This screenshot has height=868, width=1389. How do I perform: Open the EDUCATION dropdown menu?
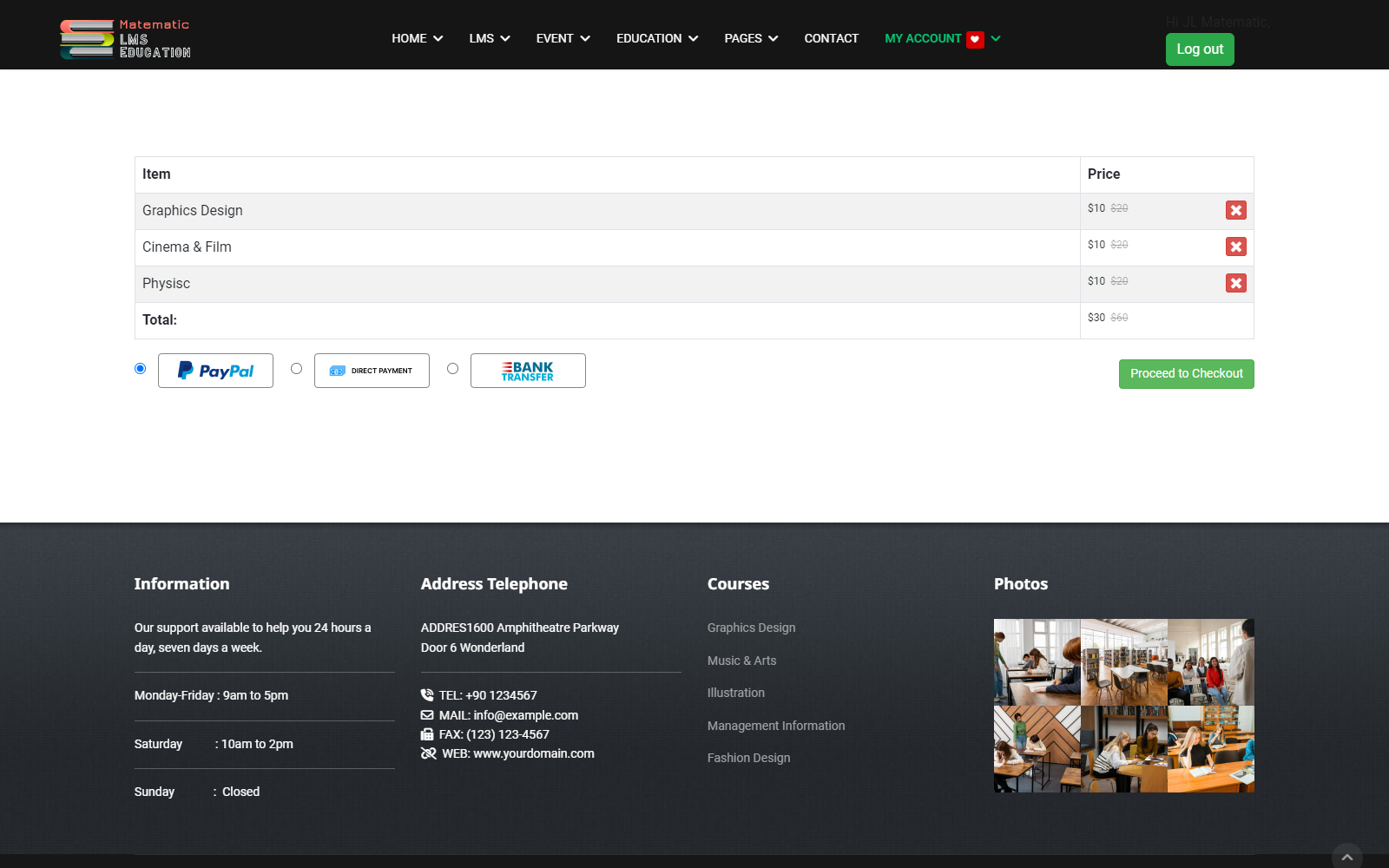656,38
